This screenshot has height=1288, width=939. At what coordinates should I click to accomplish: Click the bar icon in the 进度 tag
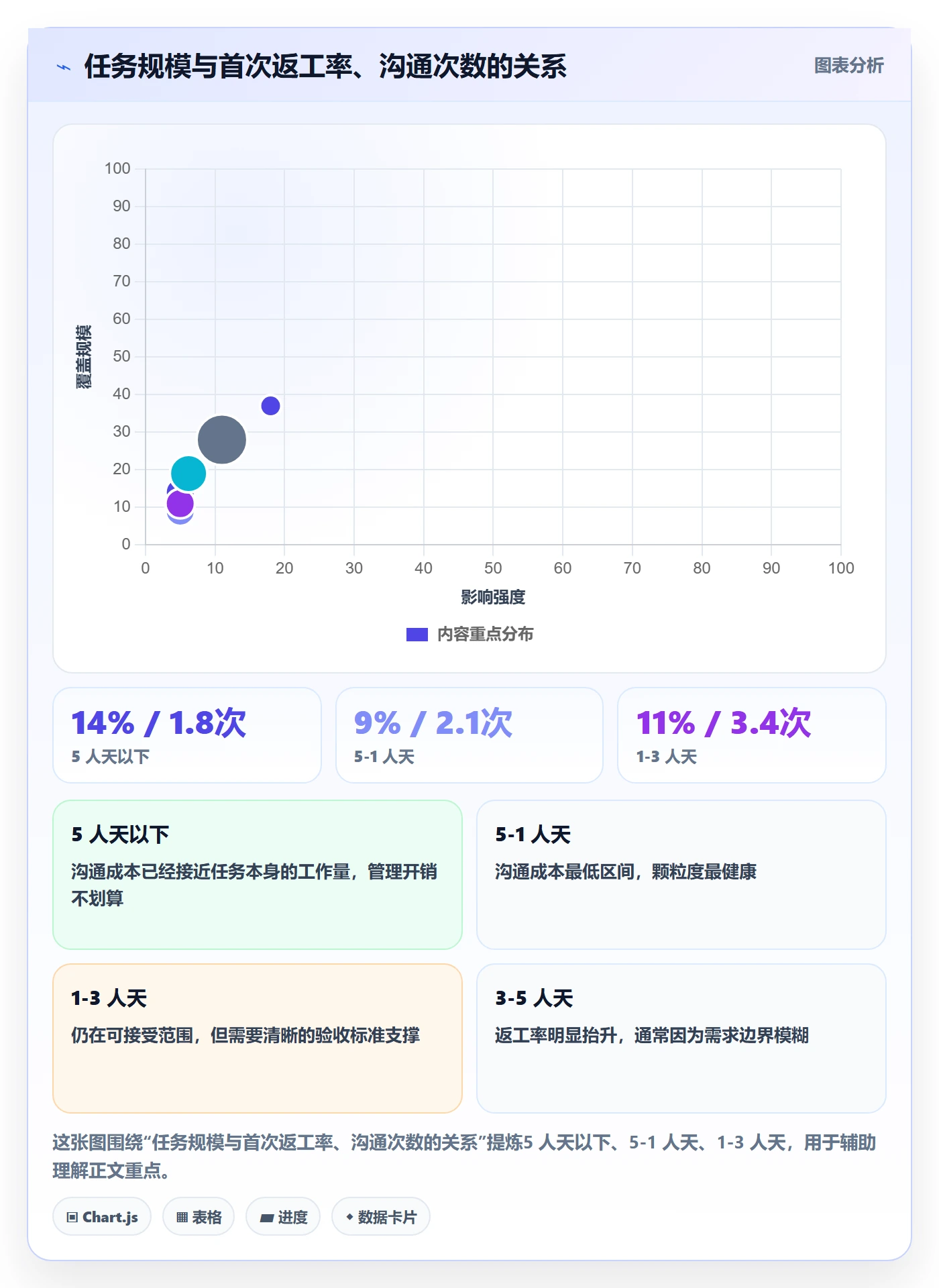point(266,1218)
